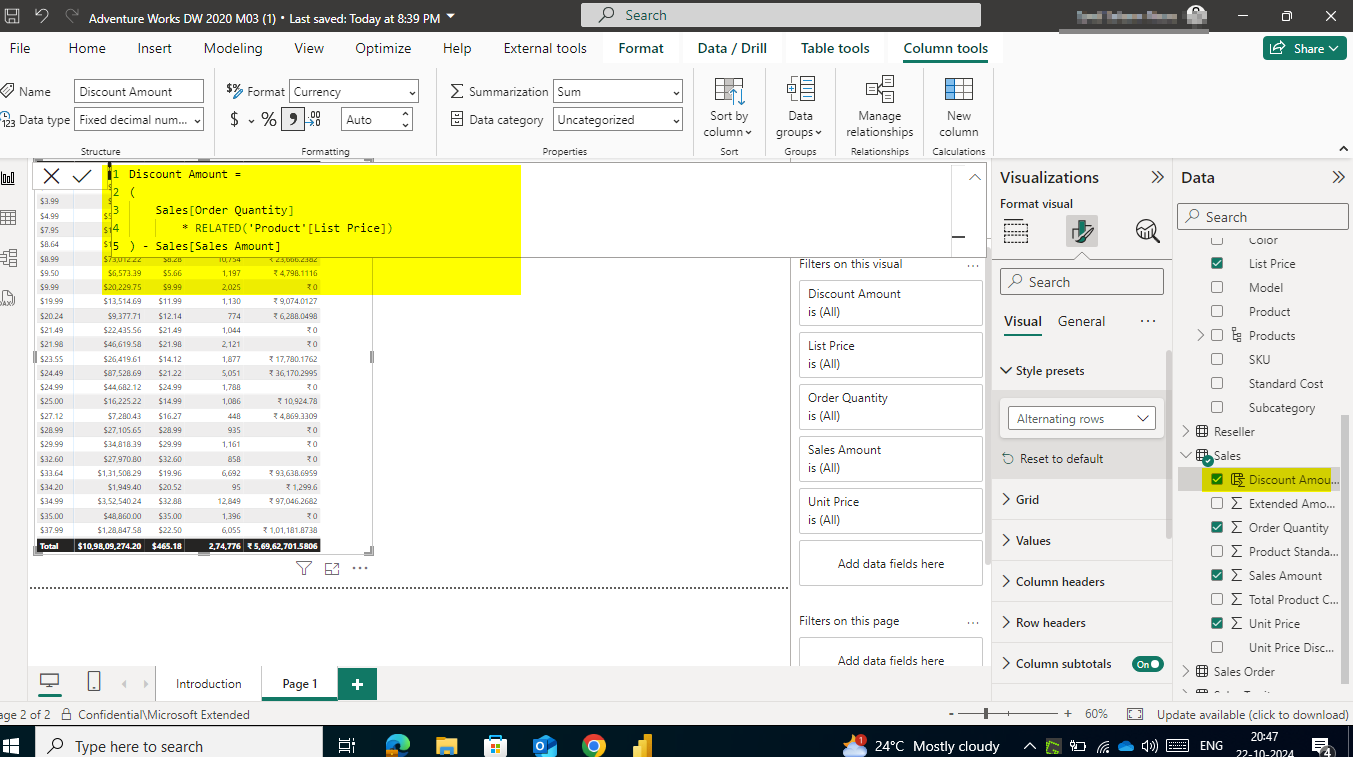Screen dimensions: 1353x757
Task: Open the Data groups tool
Action: click(x=800, y=107)
